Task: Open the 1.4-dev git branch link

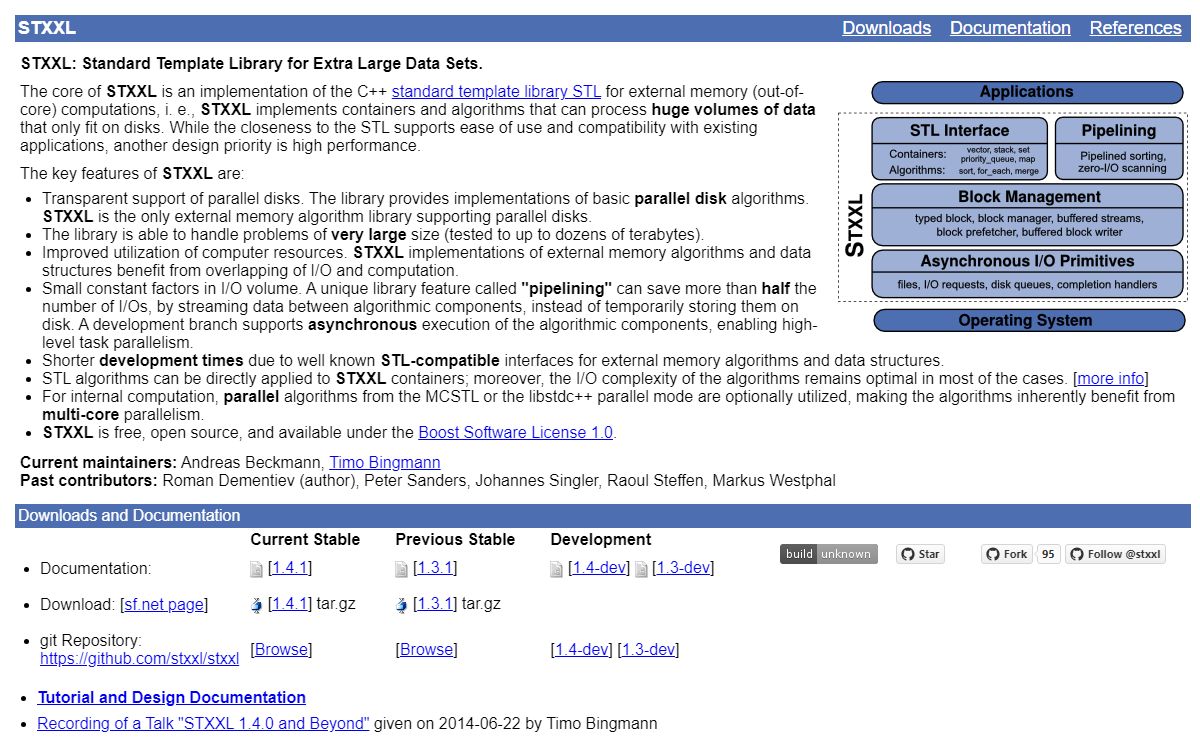Action: 581,650
